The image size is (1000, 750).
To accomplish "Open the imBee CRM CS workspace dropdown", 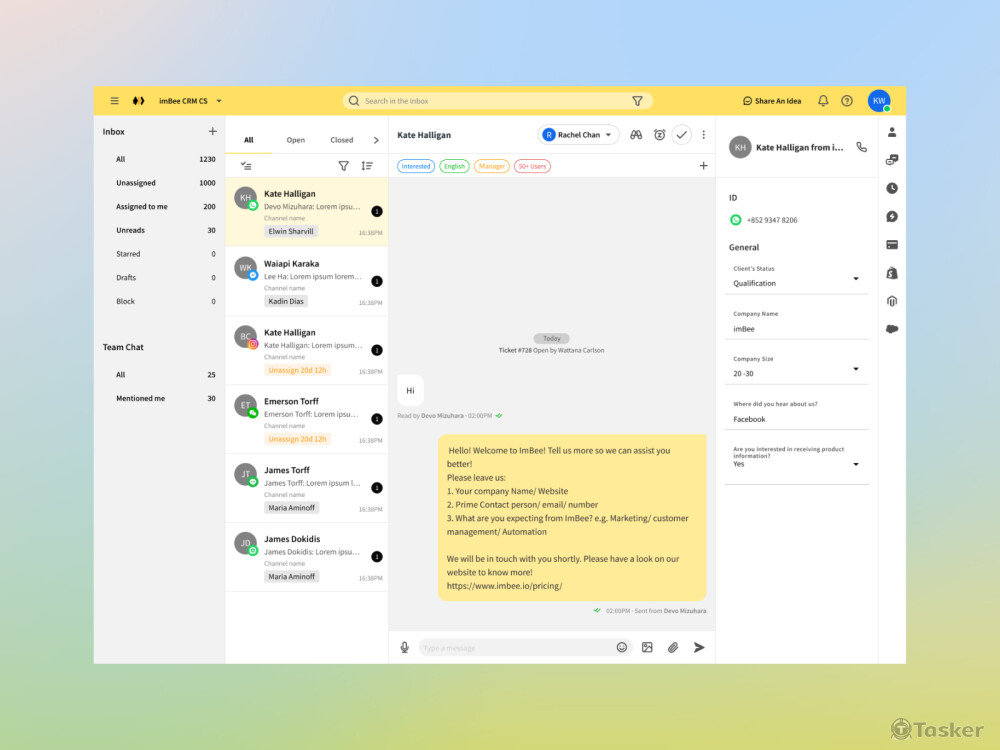I will pyautogui.click(x=219, y=101).
